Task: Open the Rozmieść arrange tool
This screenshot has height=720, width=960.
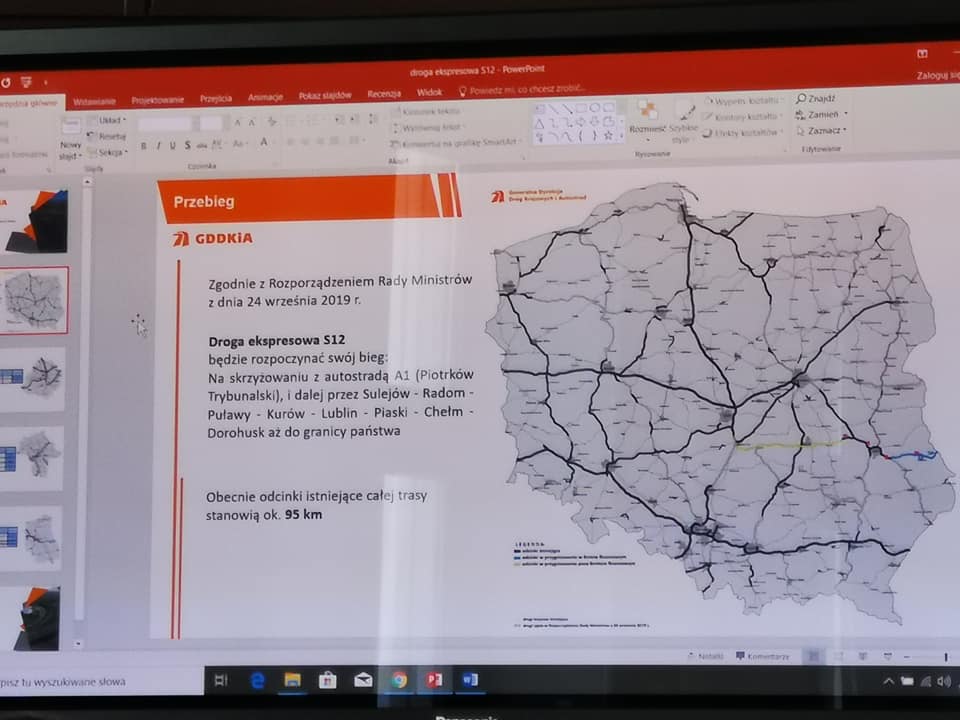Action: click(647, 119)
